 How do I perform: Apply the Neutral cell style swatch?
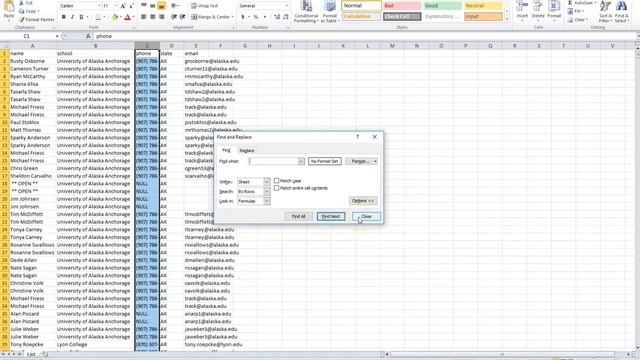483,6
